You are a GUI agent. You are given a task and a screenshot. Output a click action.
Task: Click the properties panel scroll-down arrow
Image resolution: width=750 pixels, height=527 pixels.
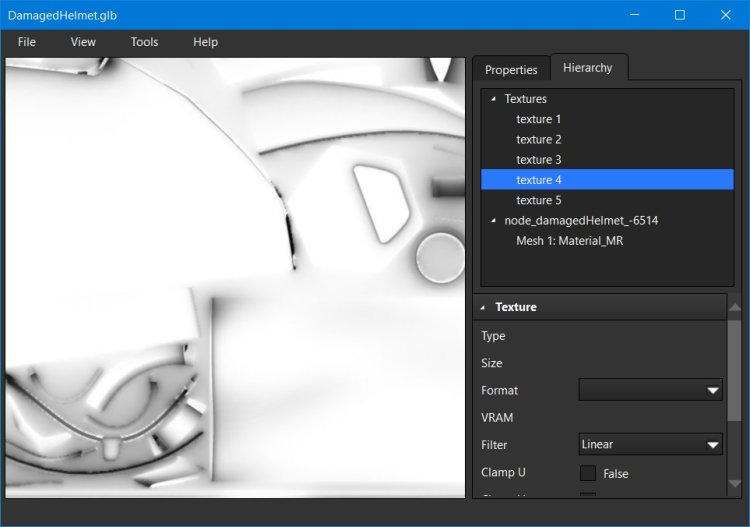[x=735, y=484]
